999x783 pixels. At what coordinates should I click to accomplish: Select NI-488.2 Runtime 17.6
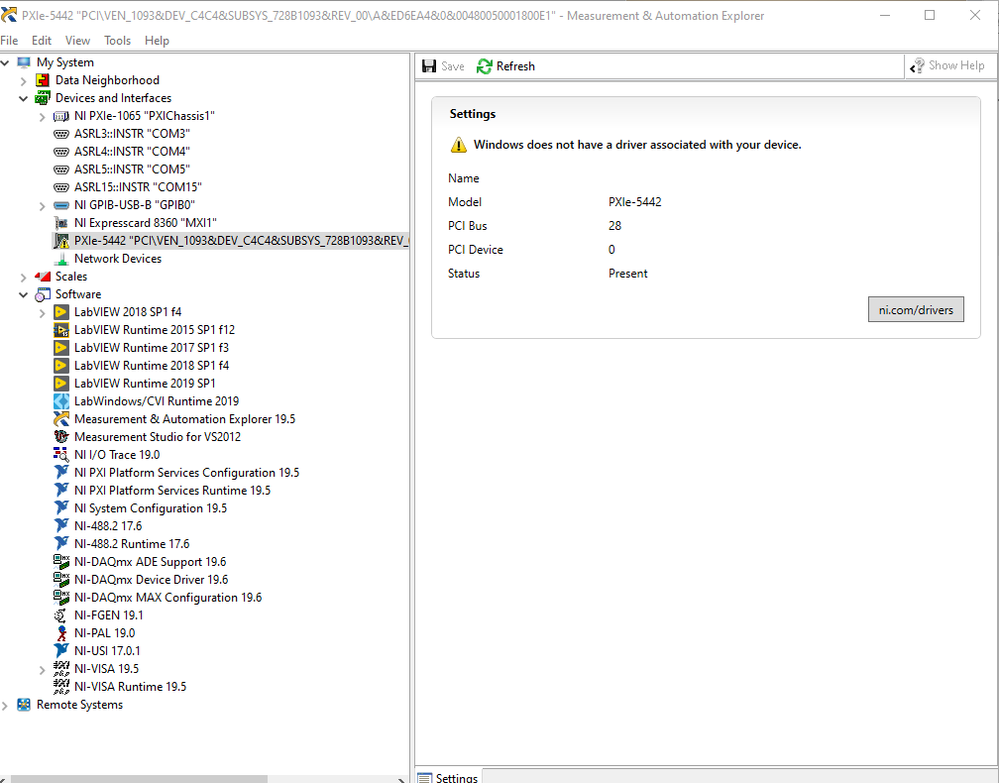click(132, 544)
